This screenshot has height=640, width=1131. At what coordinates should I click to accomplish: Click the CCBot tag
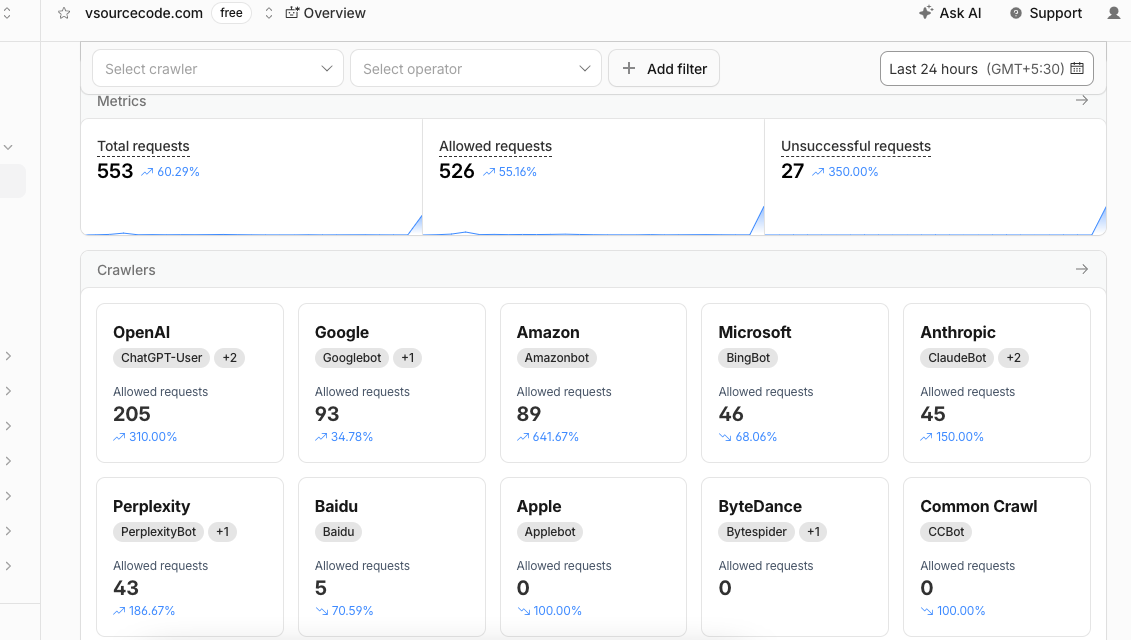(x=946, y=532)
